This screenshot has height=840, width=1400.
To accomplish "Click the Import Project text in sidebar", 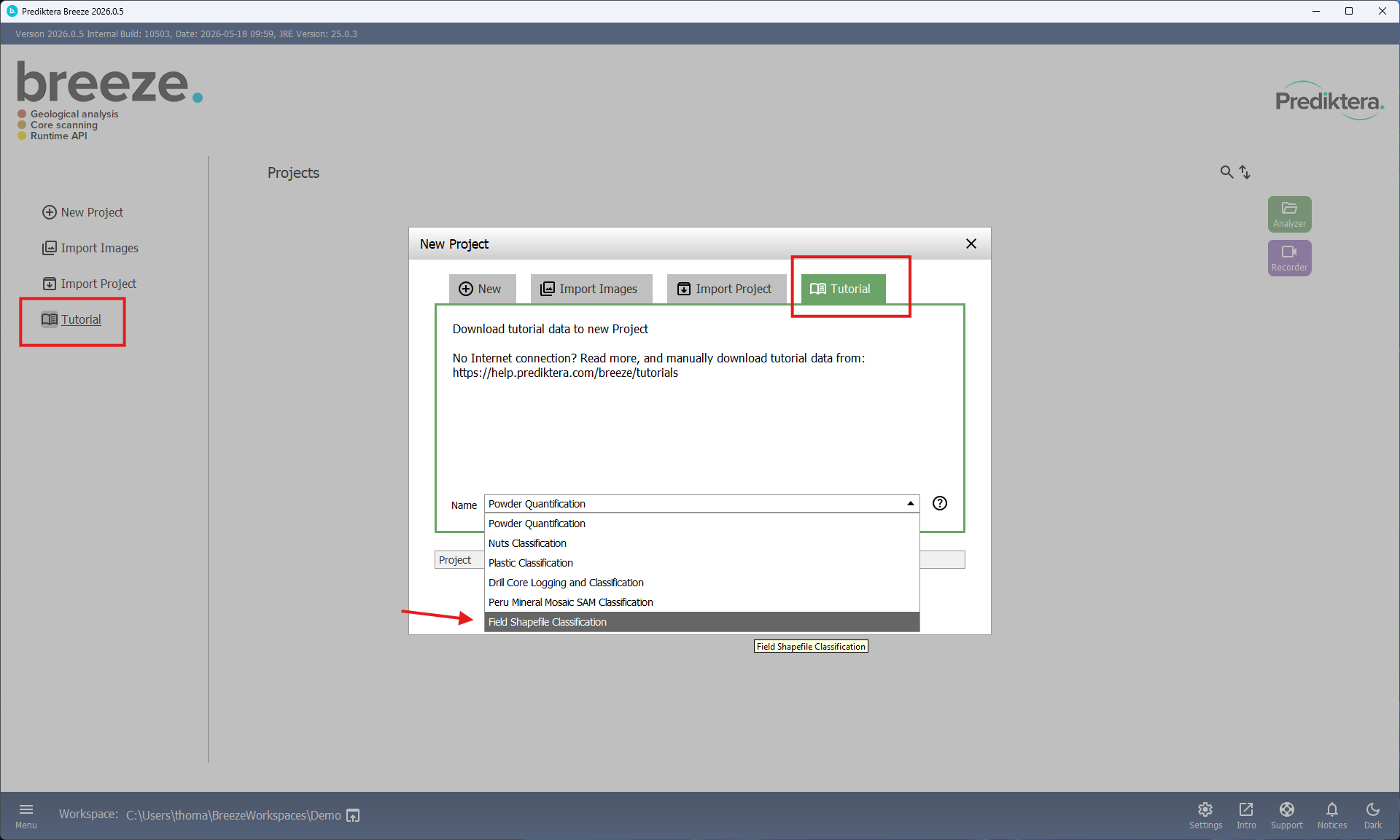I will click(x=98, y=284).
